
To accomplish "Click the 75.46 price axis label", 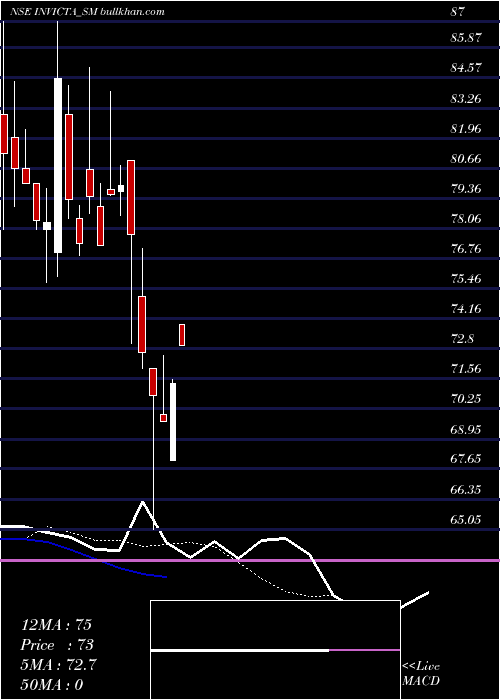I will pyautogui.click(x=466, y=279).
